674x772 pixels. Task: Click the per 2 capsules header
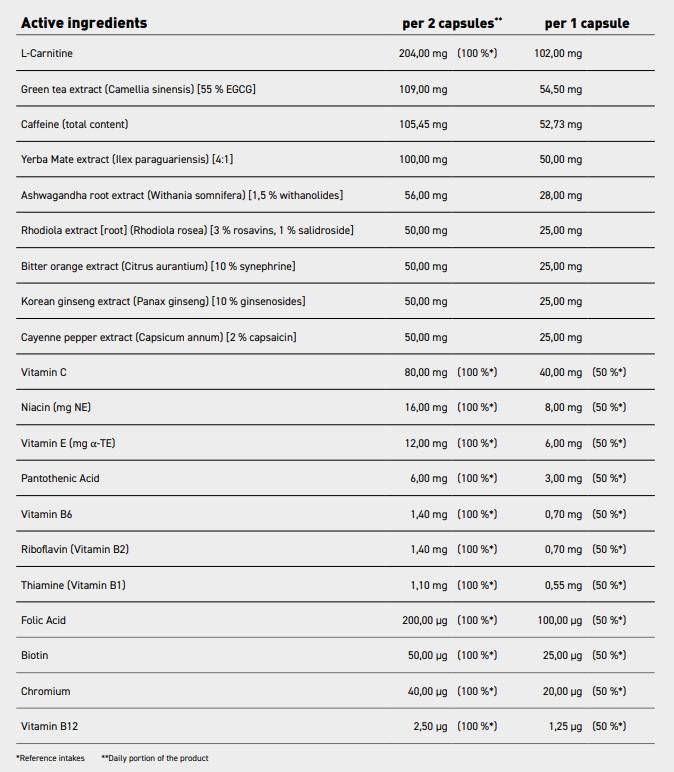(x=444, y=23)
